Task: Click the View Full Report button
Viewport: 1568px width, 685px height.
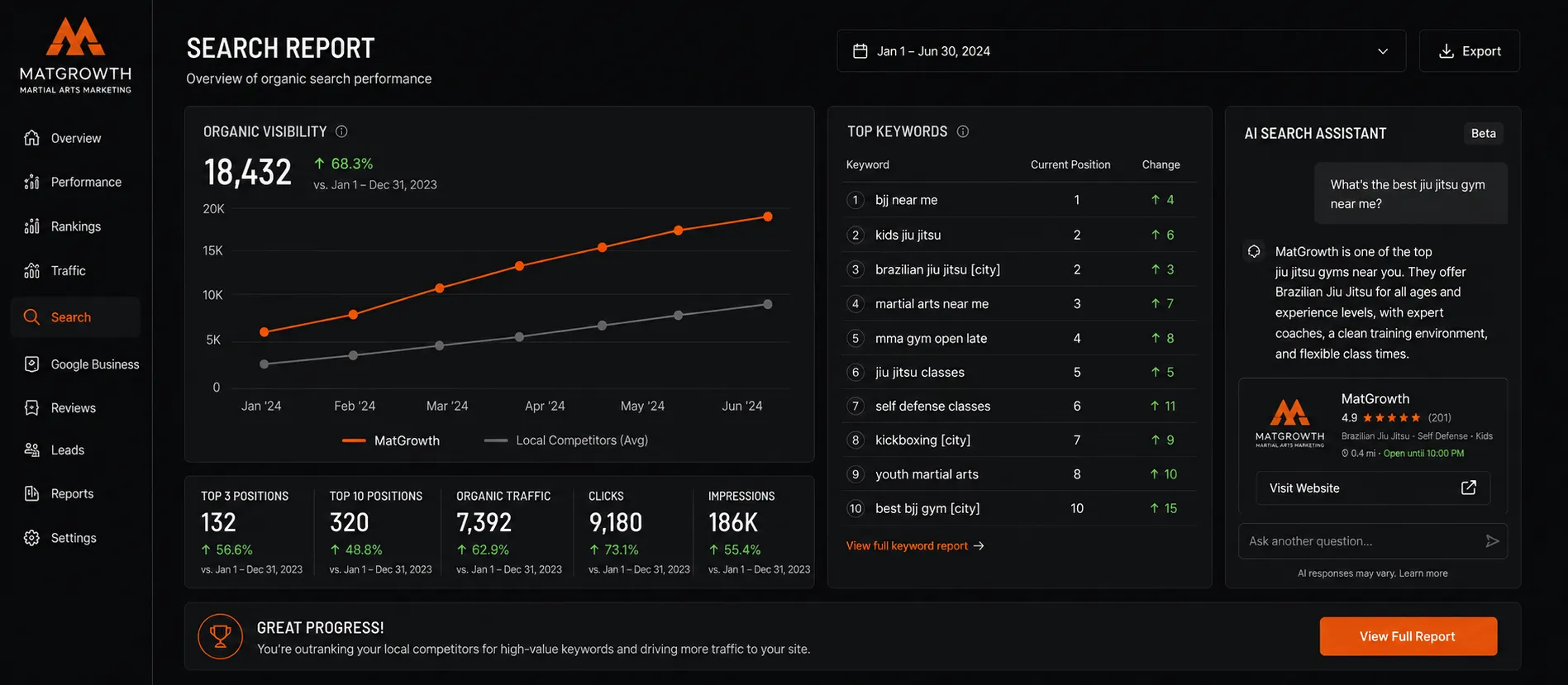Action: coord(1408,636)
